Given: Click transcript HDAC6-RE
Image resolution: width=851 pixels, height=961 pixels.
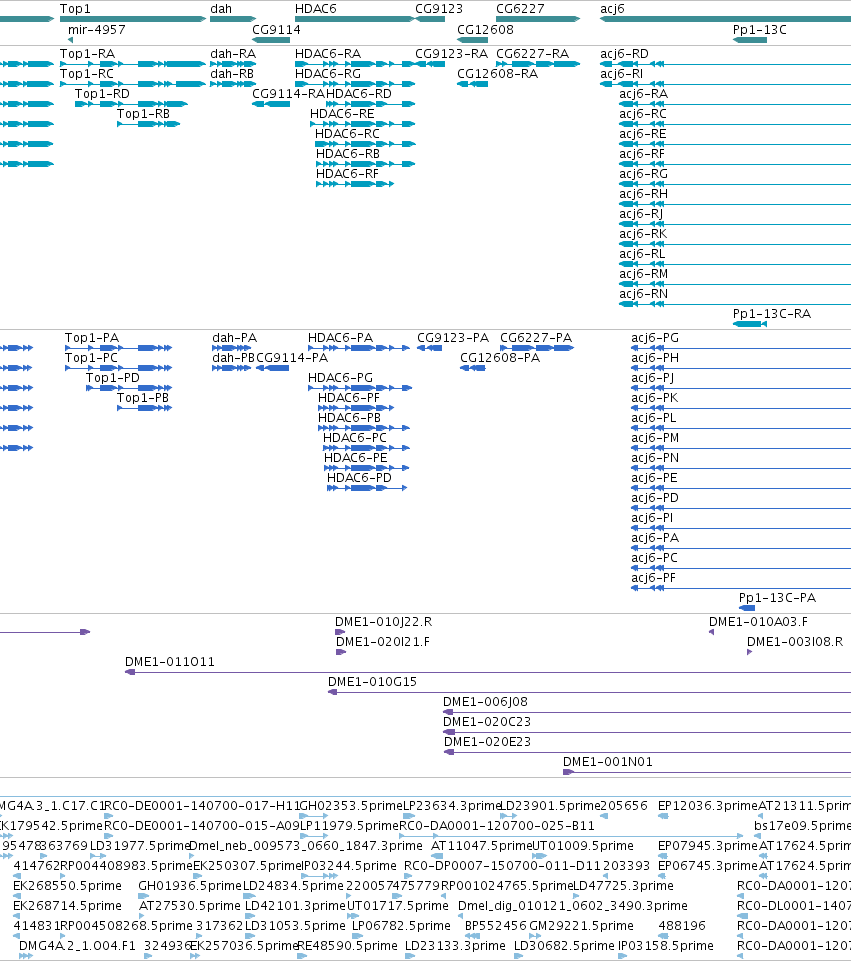Looking at the screenshot, I should (x=362, y=124).
